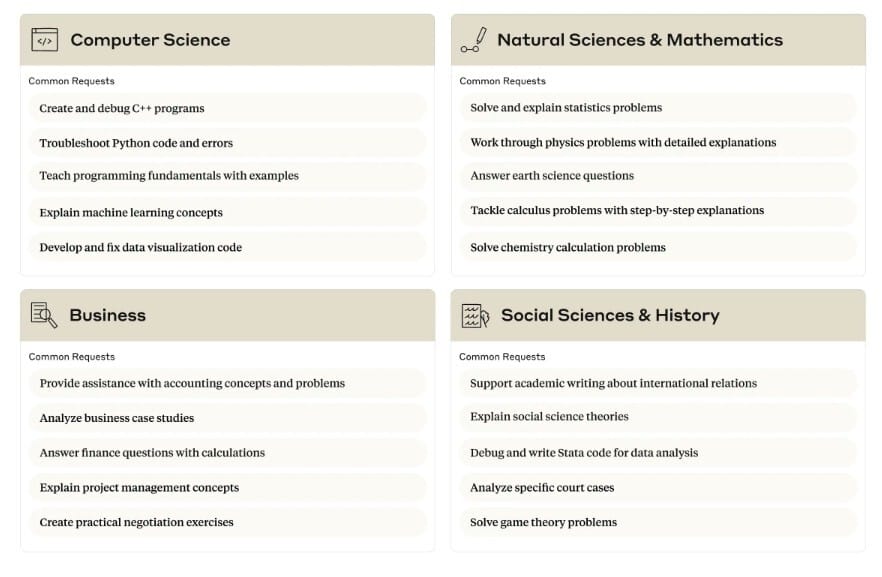
Task: Choose 'Explain social science theories'
Action: tap(549, 417)
